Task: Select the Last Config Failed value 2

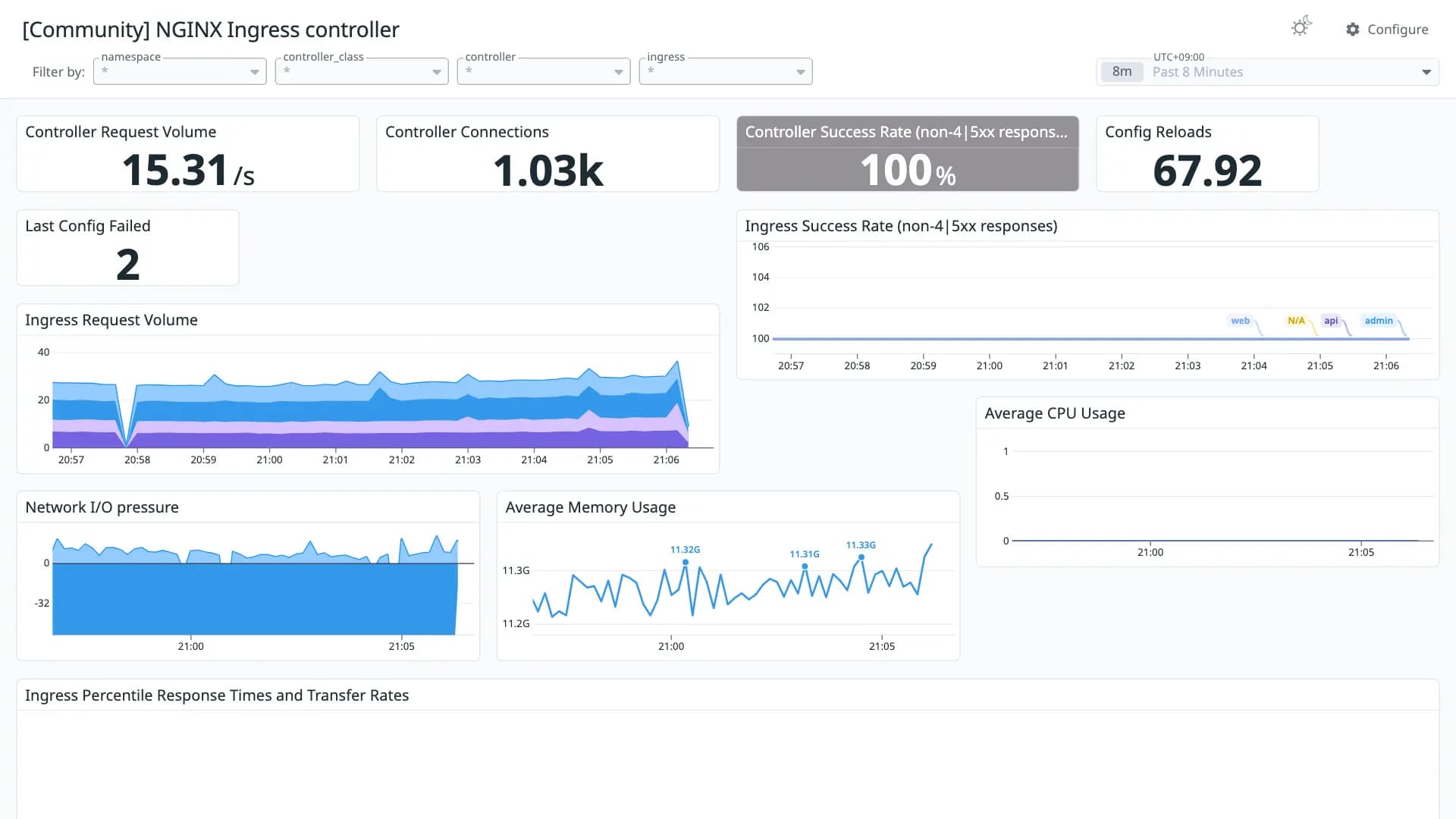Action: pyautogui.click(x=128, y=265)
